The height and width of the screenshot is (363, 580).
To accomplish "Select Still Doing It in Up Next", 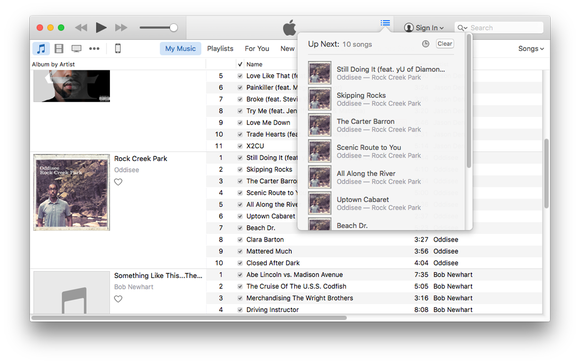I will (381, 73).
